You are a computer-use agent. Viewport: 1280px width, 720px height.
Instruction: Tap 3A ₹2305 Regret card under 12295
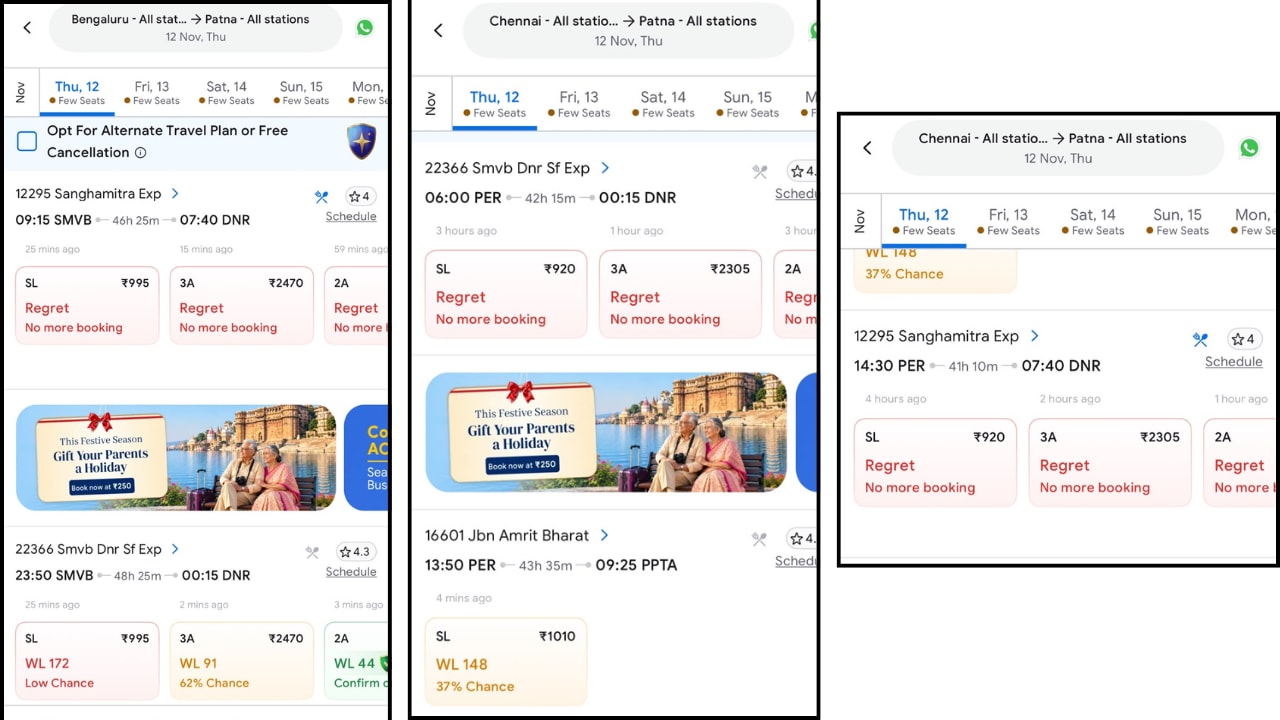[x=1110, y=462]
